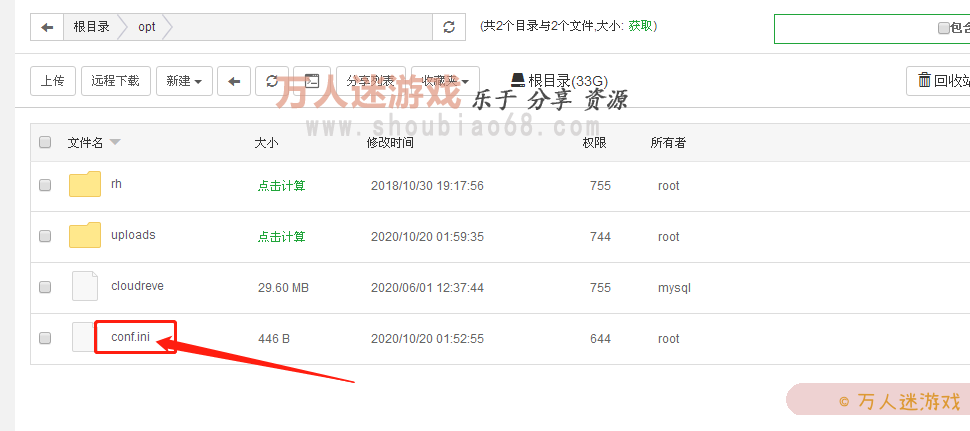Click the 29.60 MB size cell
The height and width of the screenshot is (431, 970).
tap(283, 288)
